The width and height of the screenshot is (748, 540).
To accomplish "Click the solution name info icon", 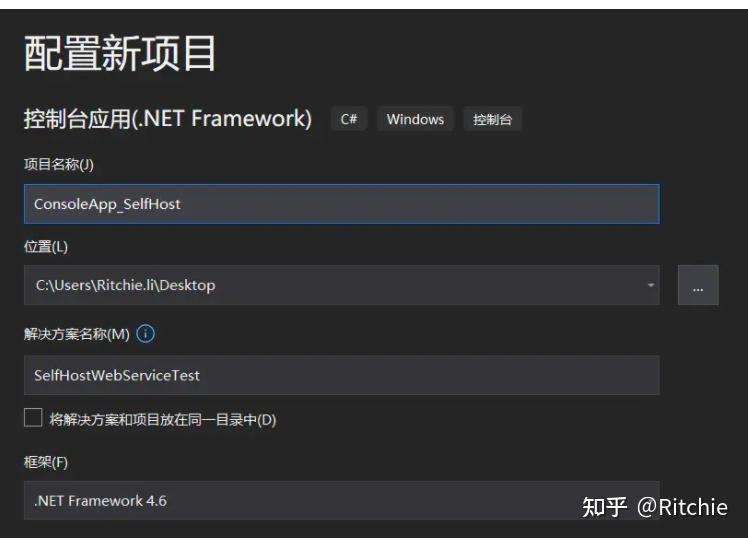I will (x=145, y=333).
